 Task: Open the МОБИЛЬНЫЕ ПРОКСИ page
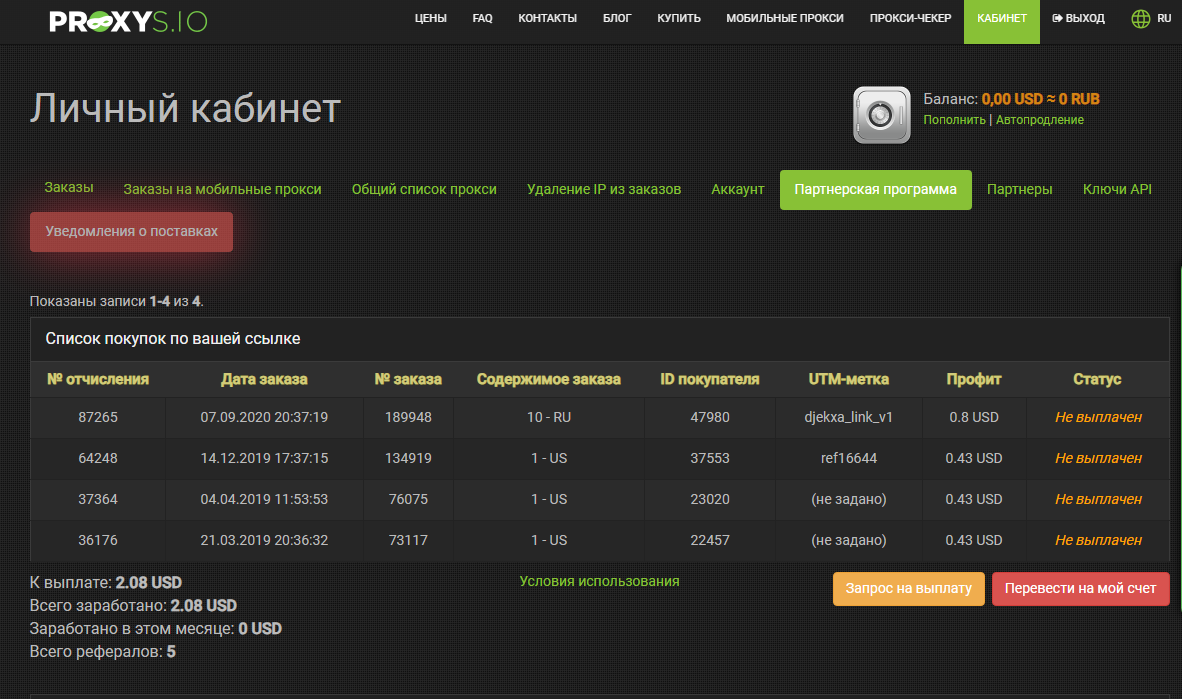click(x=785, y=18)
